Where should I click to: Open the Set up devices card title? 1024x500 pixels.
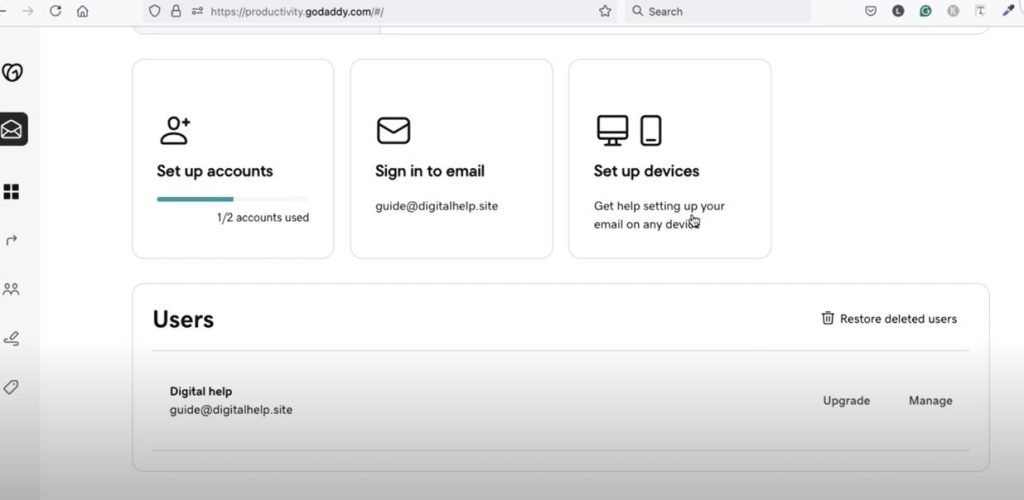coord(647,171)
